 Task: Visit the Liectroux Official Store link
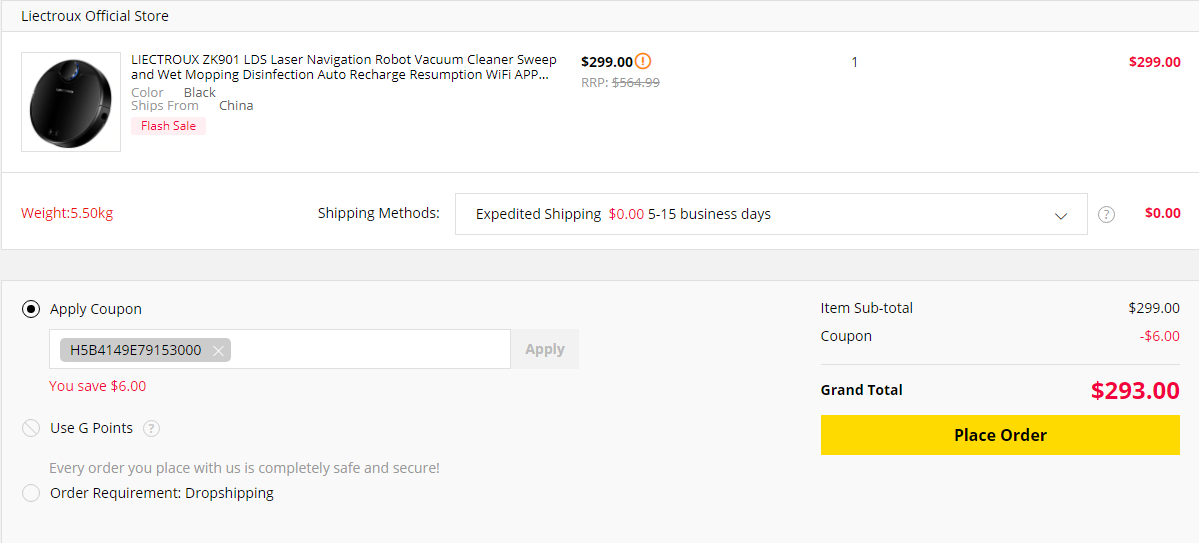point(95,16)
